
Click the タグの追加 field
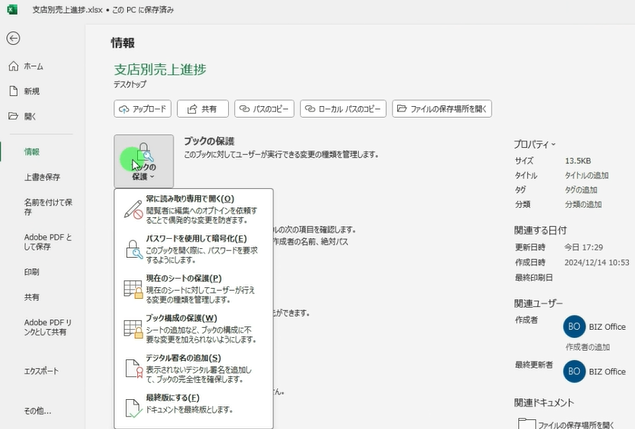[581, 190]
